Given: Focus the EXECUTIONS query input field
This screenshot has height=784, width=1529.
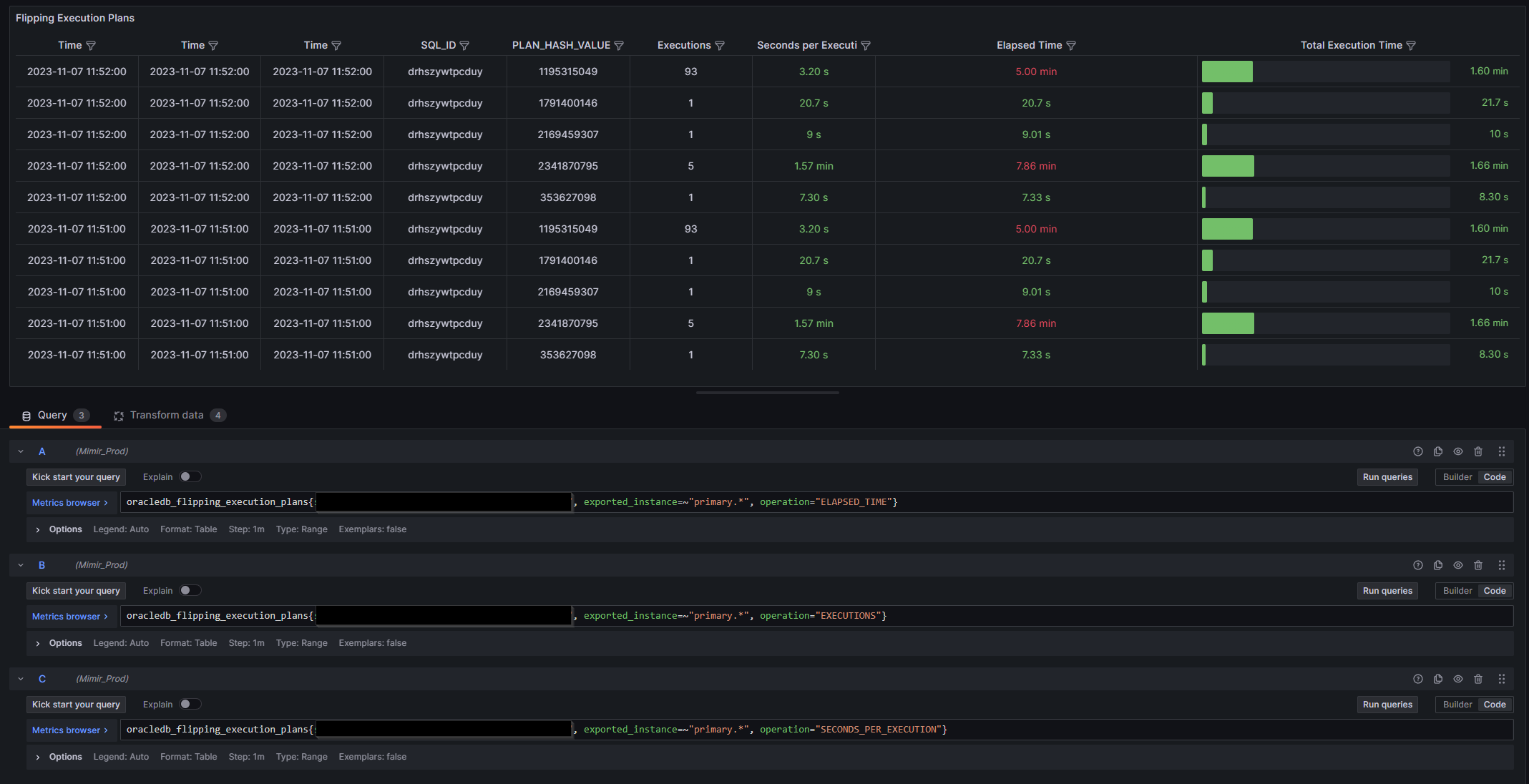Looking at the screenshot, I should point(816,616).
